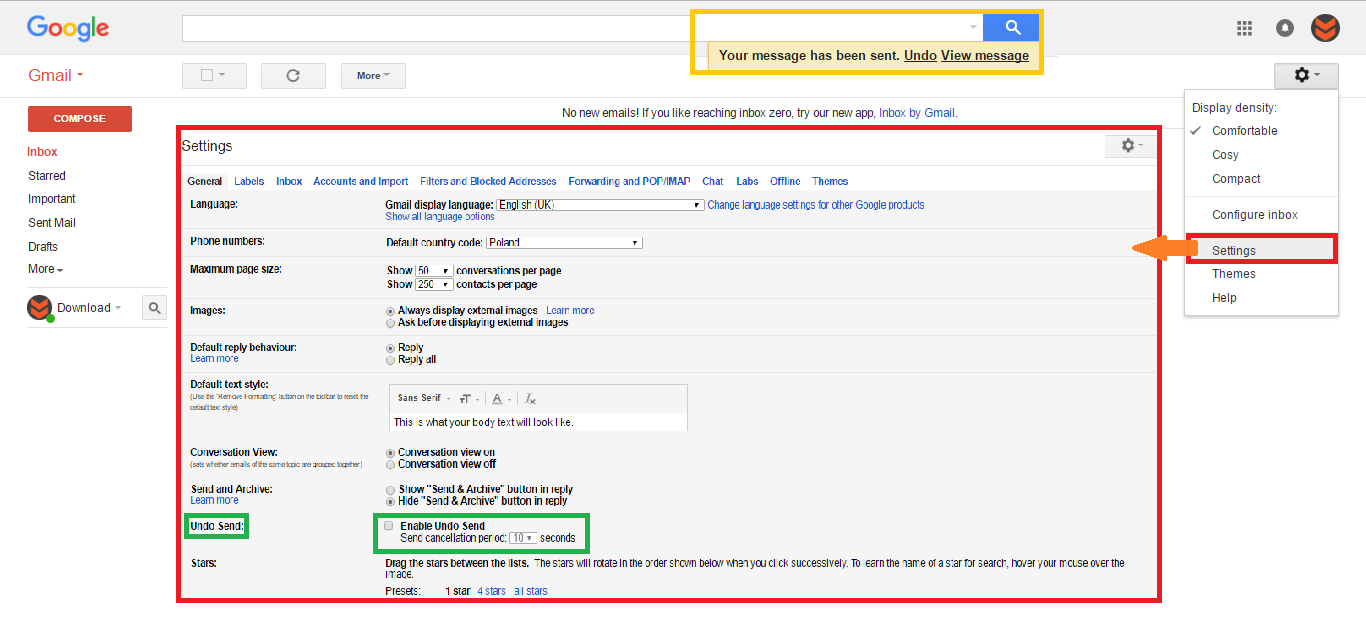Switch to the Themes tab
1366x626 pixels.
830,181
